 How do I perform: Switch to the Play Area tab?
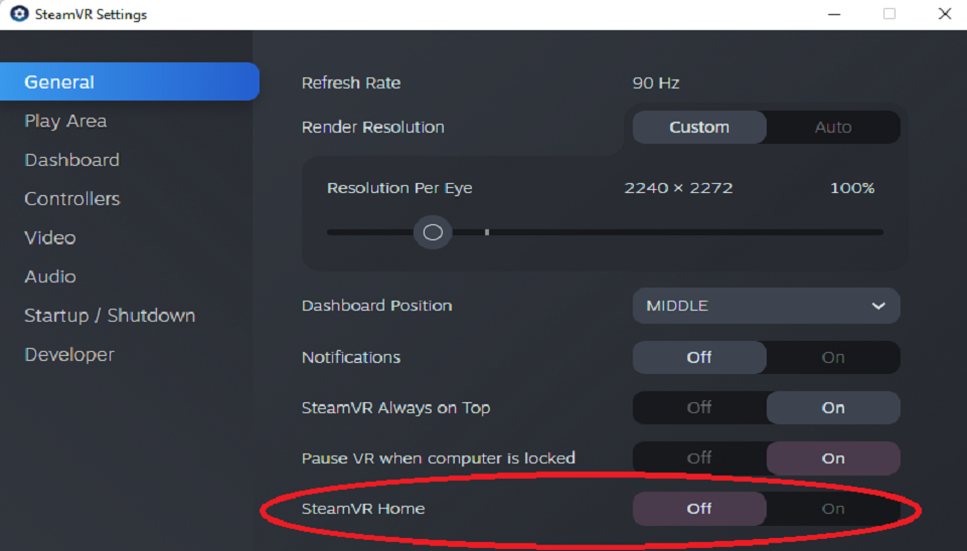click(66, 121)
